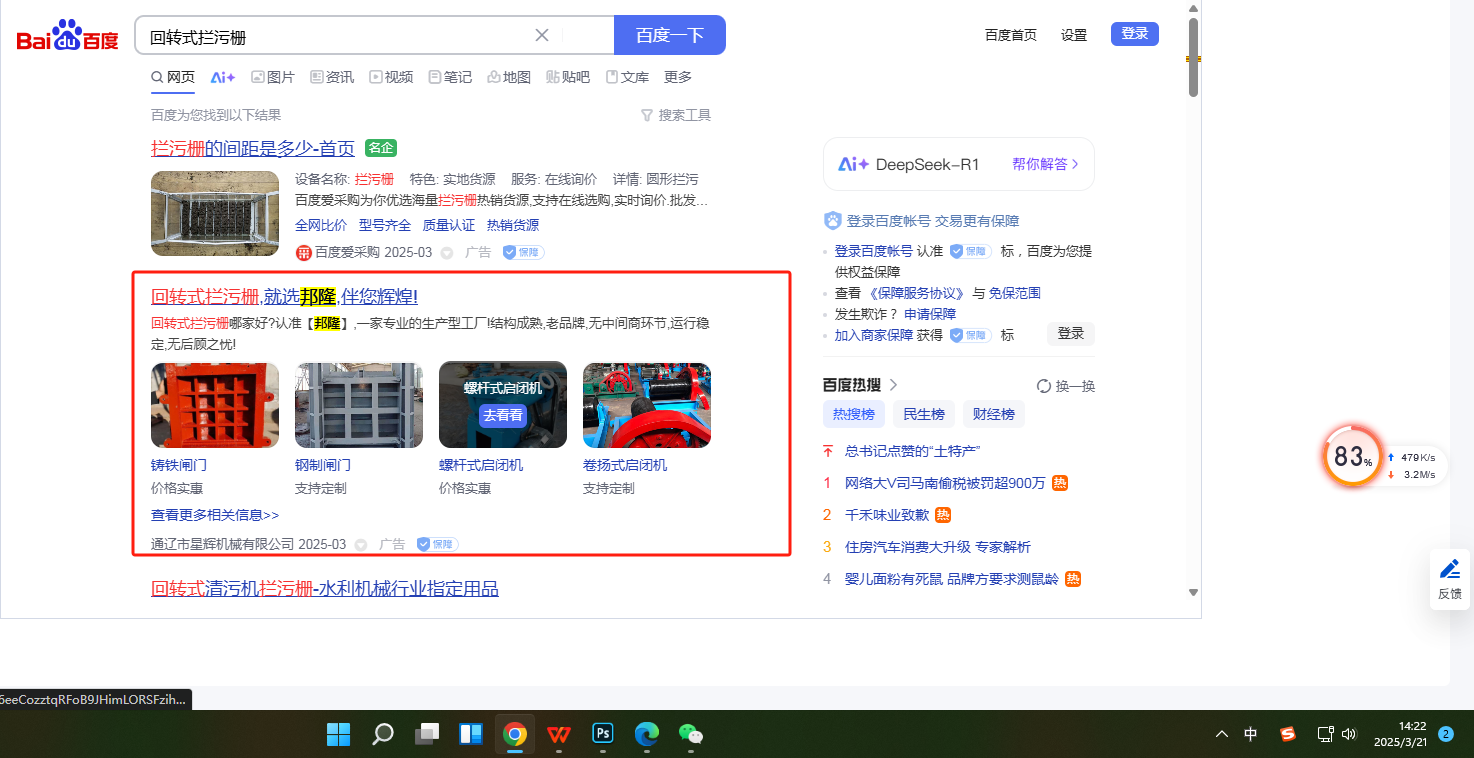Image resolution: width=1474 pixels, height=758 pixels.
Task: Open the 查看更多相关信息>> link
Action: pos(215,515)
